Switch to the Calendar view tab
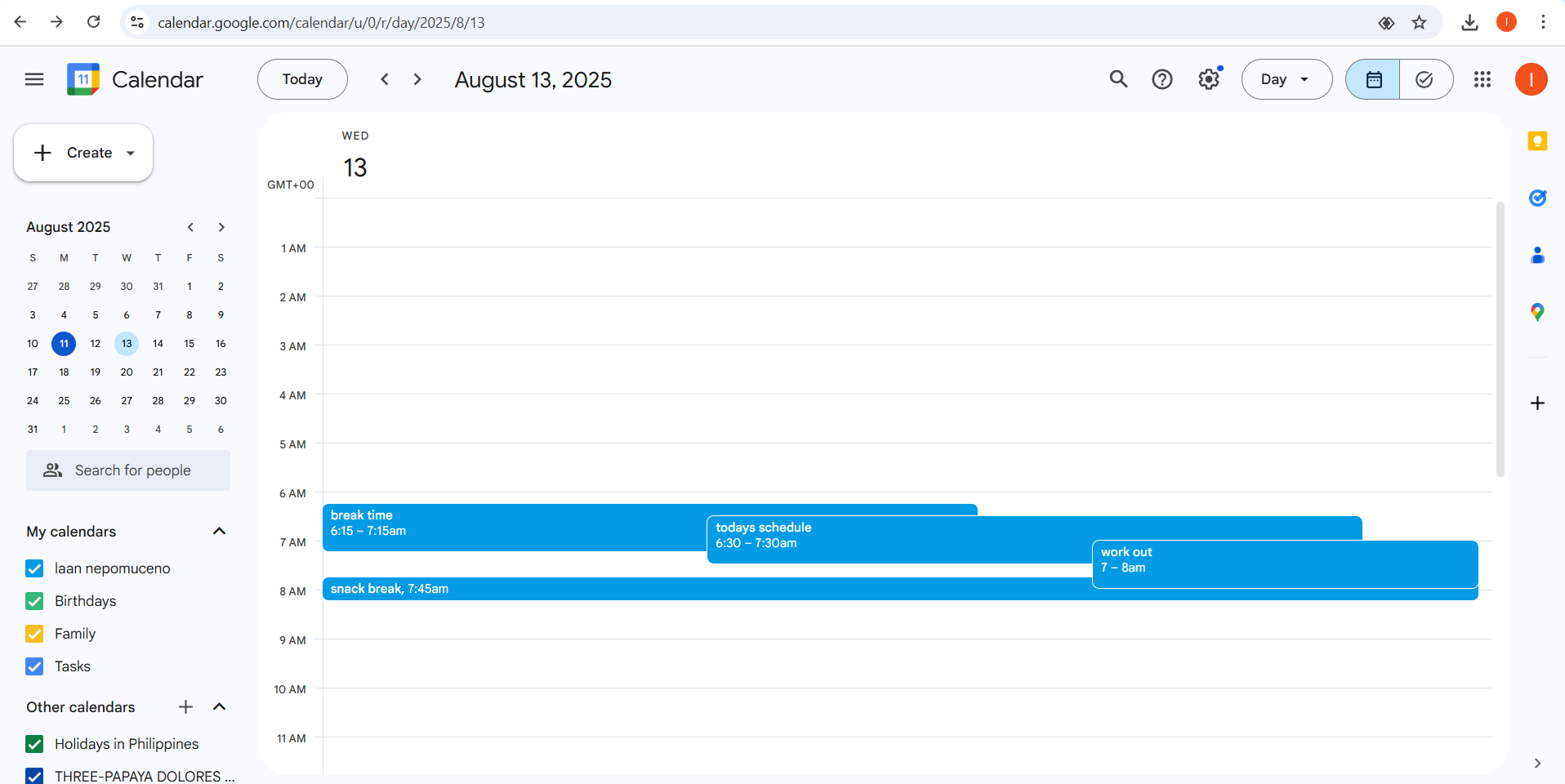The height and width of the screenshot is (784, 1565). tap(1373, 79)
